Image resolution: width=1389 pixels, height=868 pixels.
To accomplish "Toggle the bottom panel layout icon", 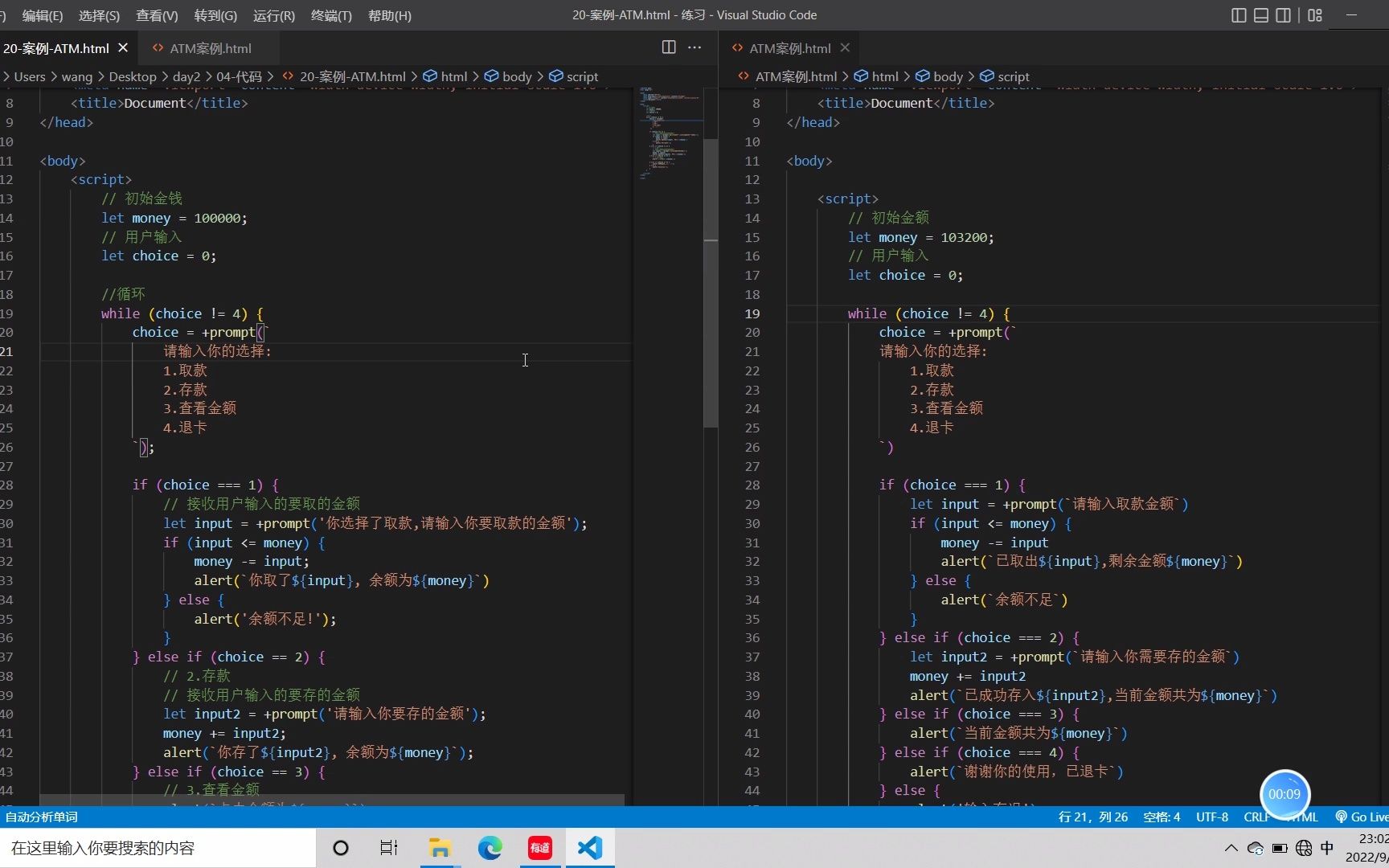I will click(1261, 15).
